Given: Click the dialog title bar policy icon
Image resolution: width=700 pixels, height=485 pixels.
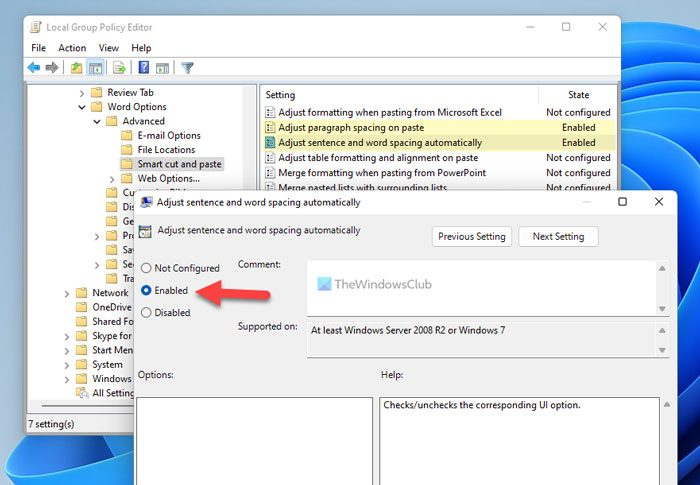Looking at the screenshot, I should (x=146, y=202).
